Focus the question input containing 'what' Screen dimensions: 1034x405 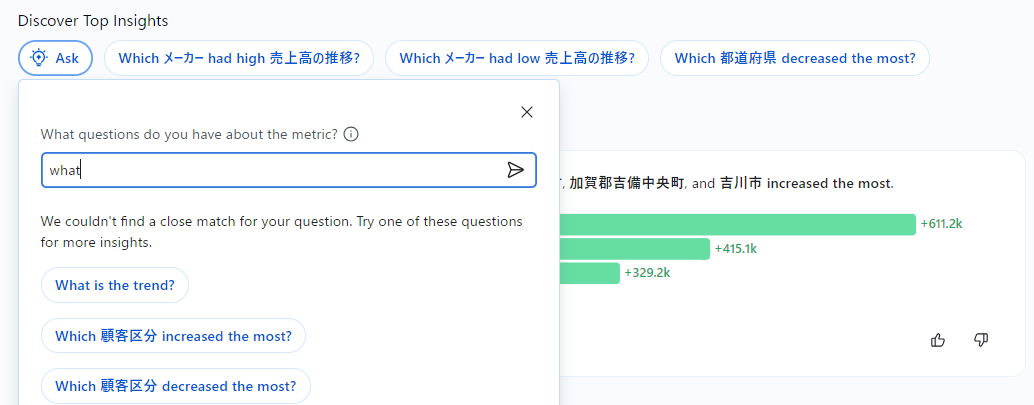pos(270,170)
